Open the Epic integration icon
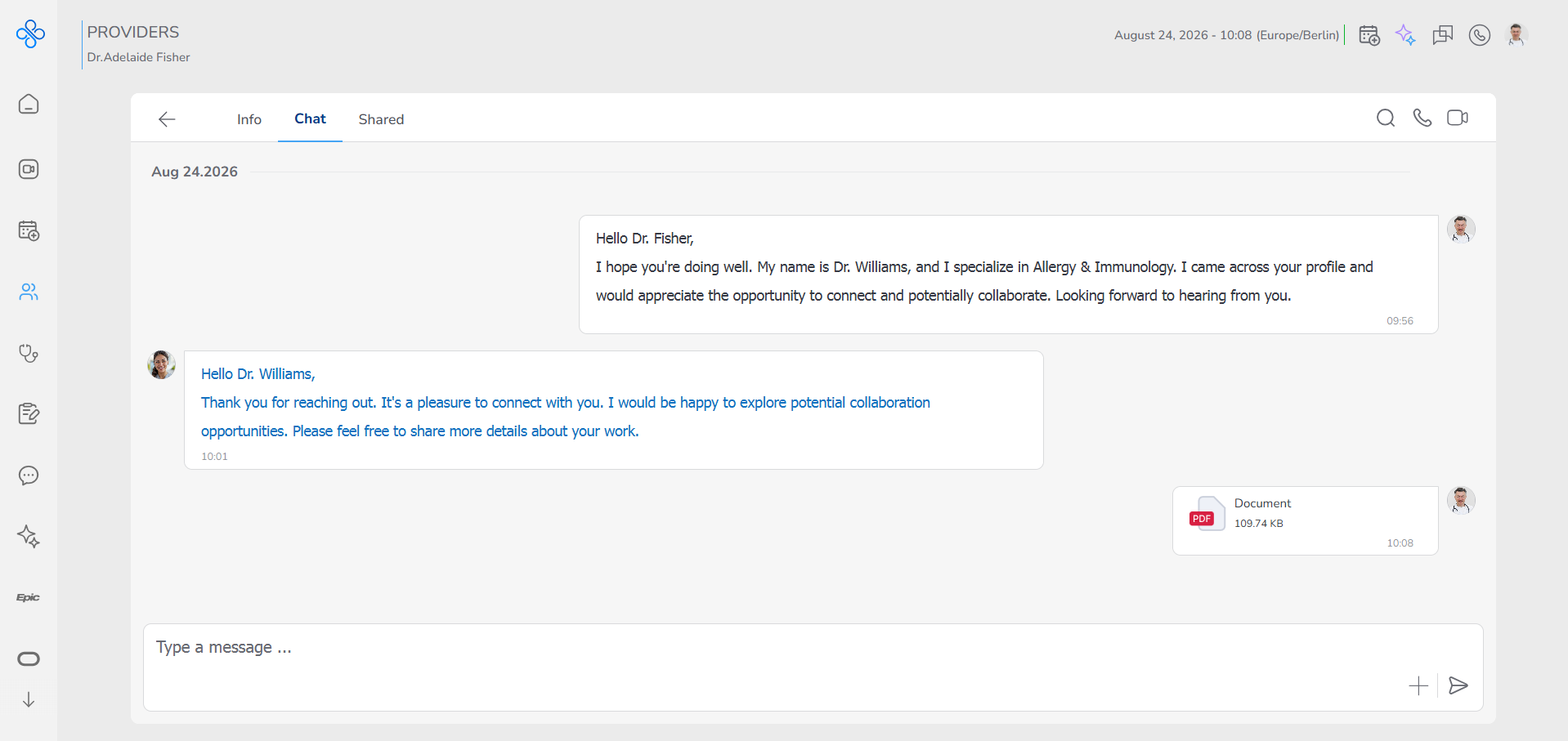Viewport: 1568px width, 741px height. [x=29, y=598]
